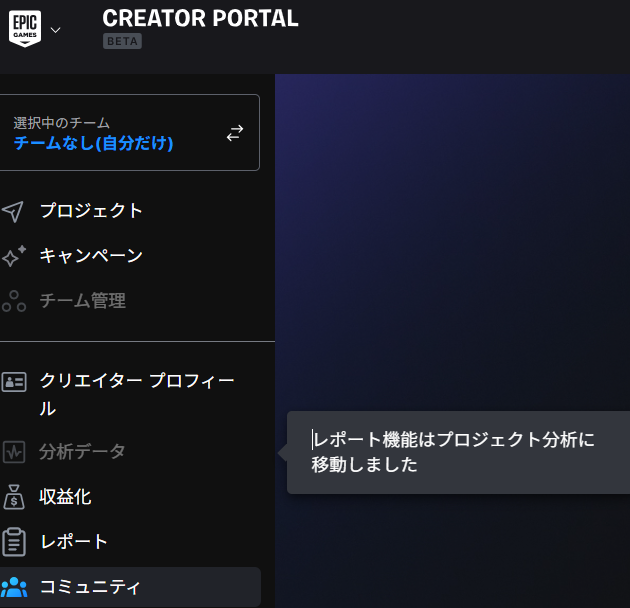Open the チームなし(自分だけ) team selector

93,143
